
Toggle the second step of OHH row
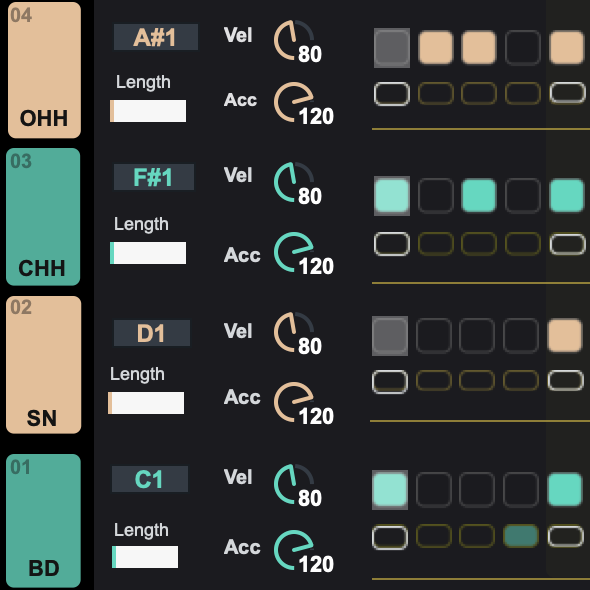[x=435, y=48]
